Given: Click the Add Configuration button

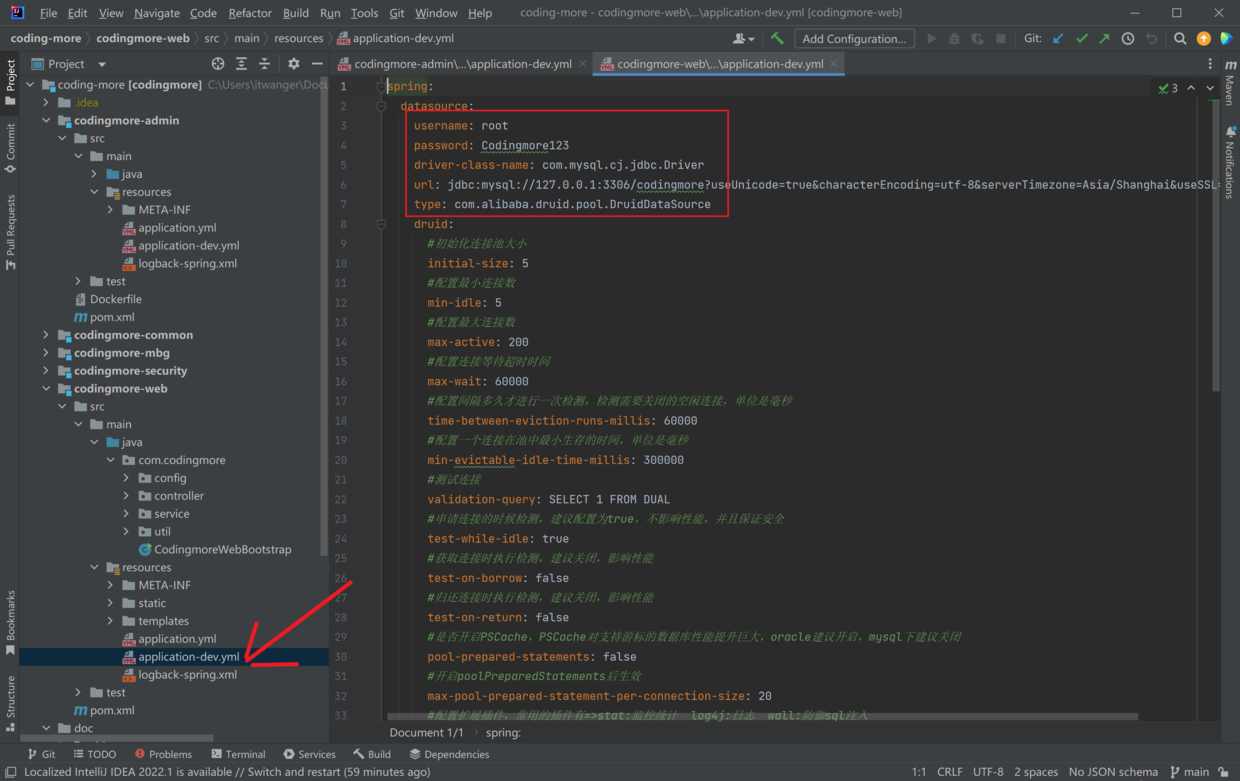Looking at the screenshot, I should [854, 39].
